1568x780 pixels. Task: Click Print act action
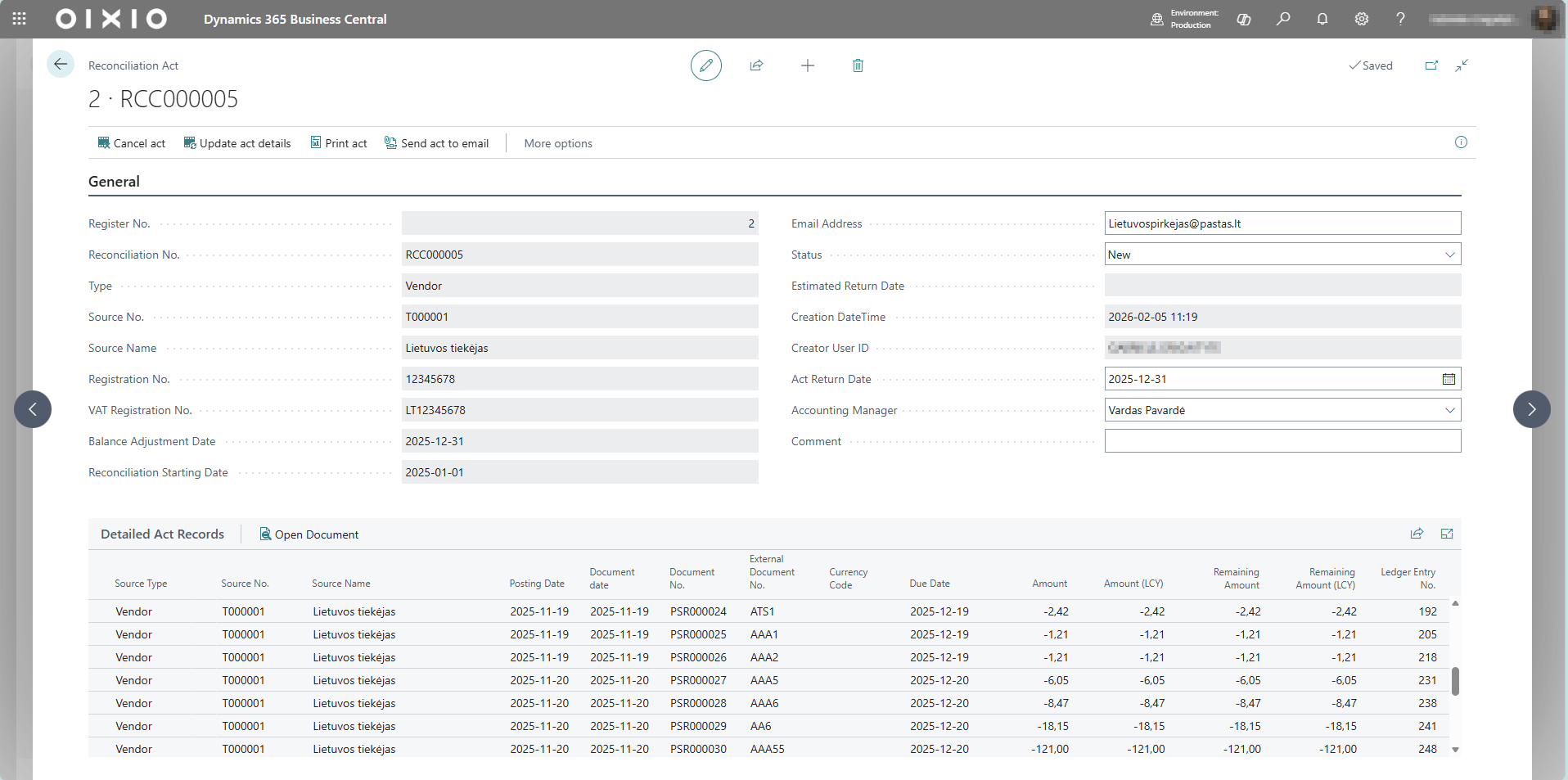pos(338,143)
